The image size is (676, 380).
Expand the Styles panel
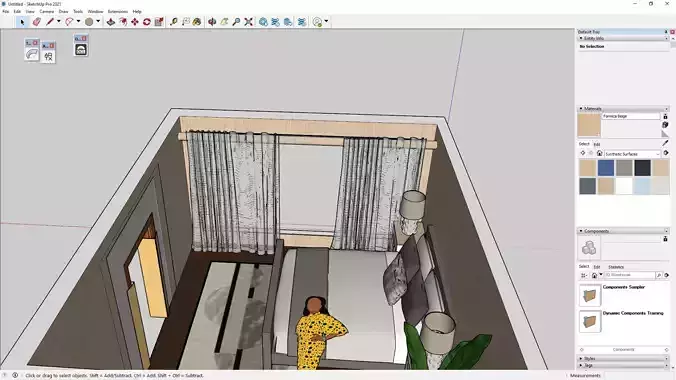[x=581, y=358]
